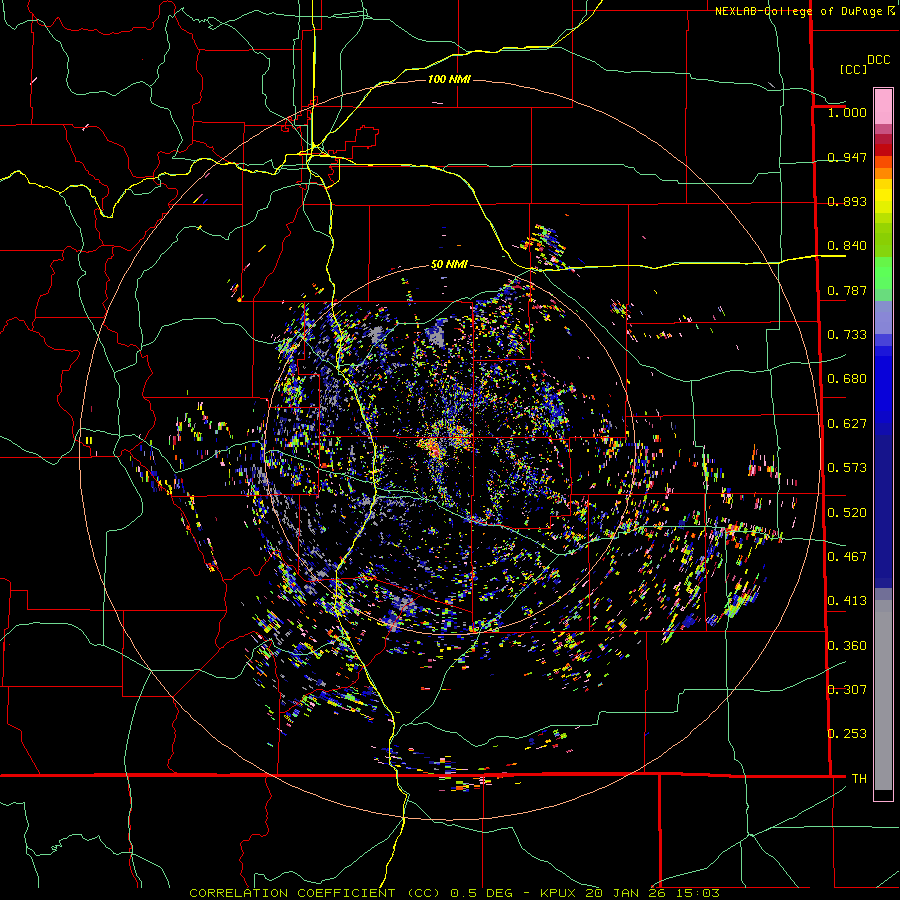
Task: Click the DCC label above the color bar
Action: [878, 60]
